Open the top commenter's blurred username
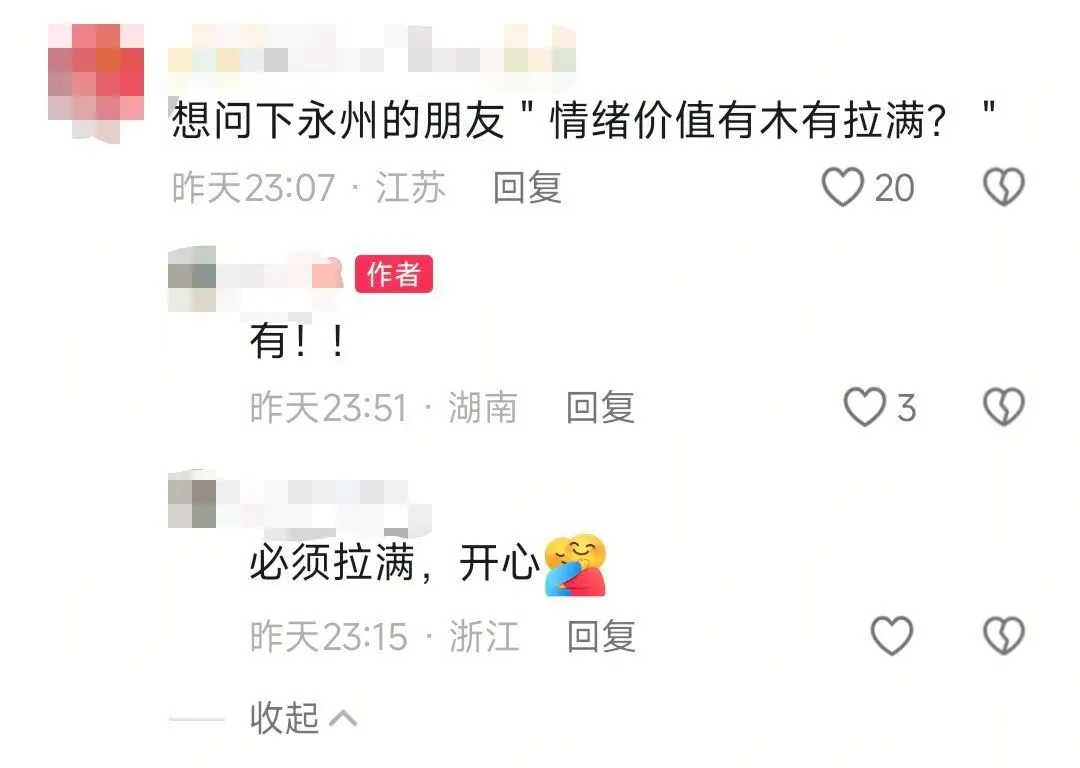The height and width of the screenshot is (768, 1080). click(x=372, y=49)
